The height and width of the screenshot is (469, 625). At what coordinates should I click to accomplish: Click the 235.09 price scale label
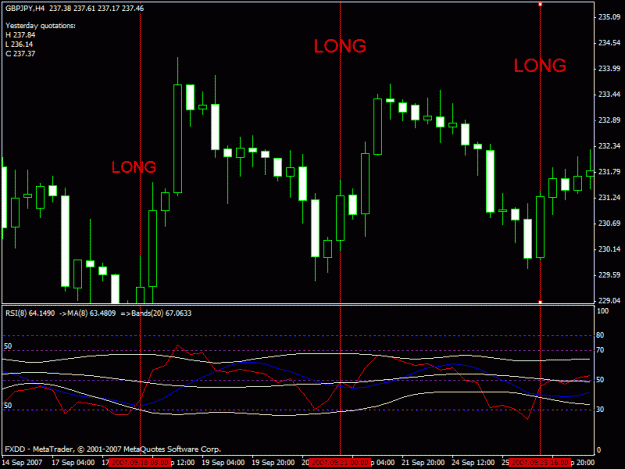(609, 17)
